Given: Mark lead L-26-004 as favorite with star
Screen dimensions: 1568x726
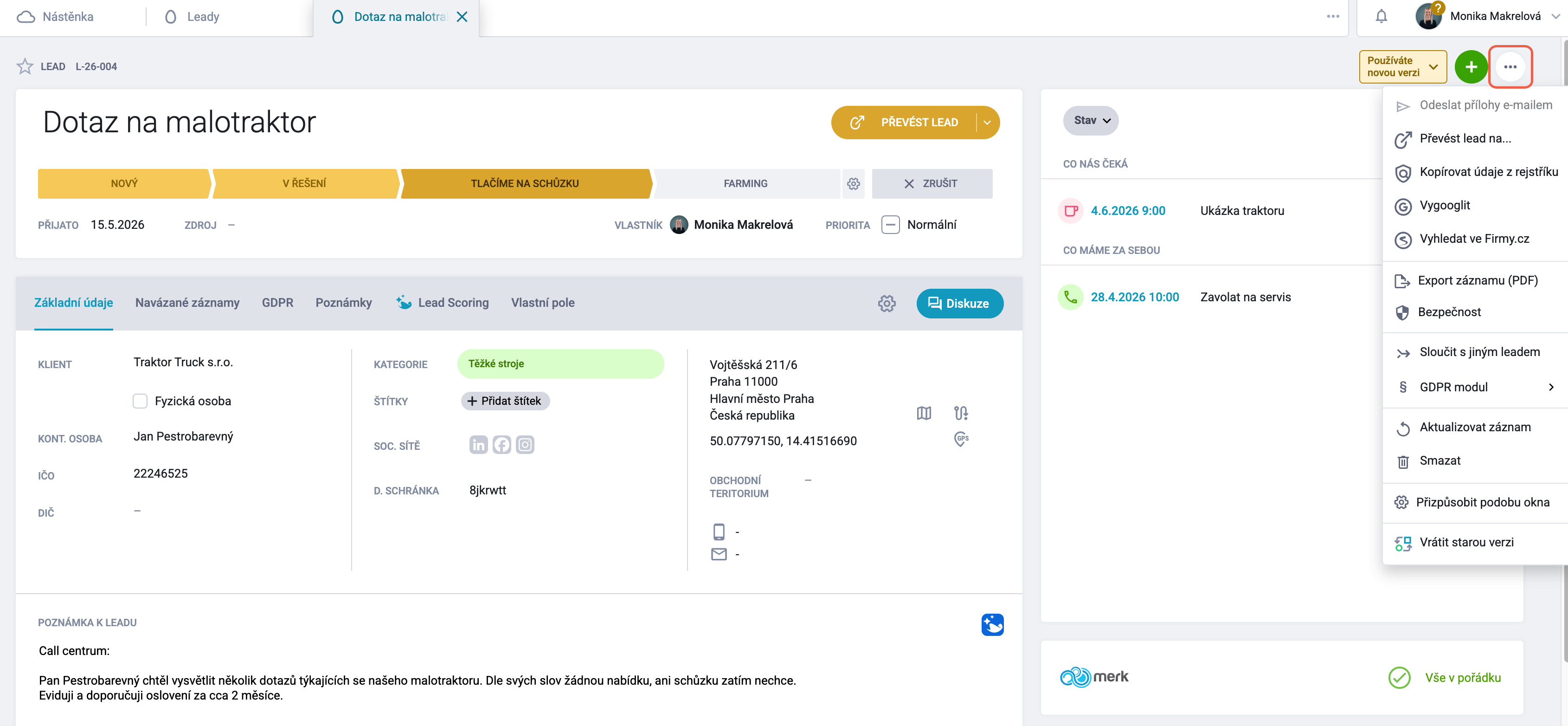Looking at the screenshot, I should tap(25, 66).
